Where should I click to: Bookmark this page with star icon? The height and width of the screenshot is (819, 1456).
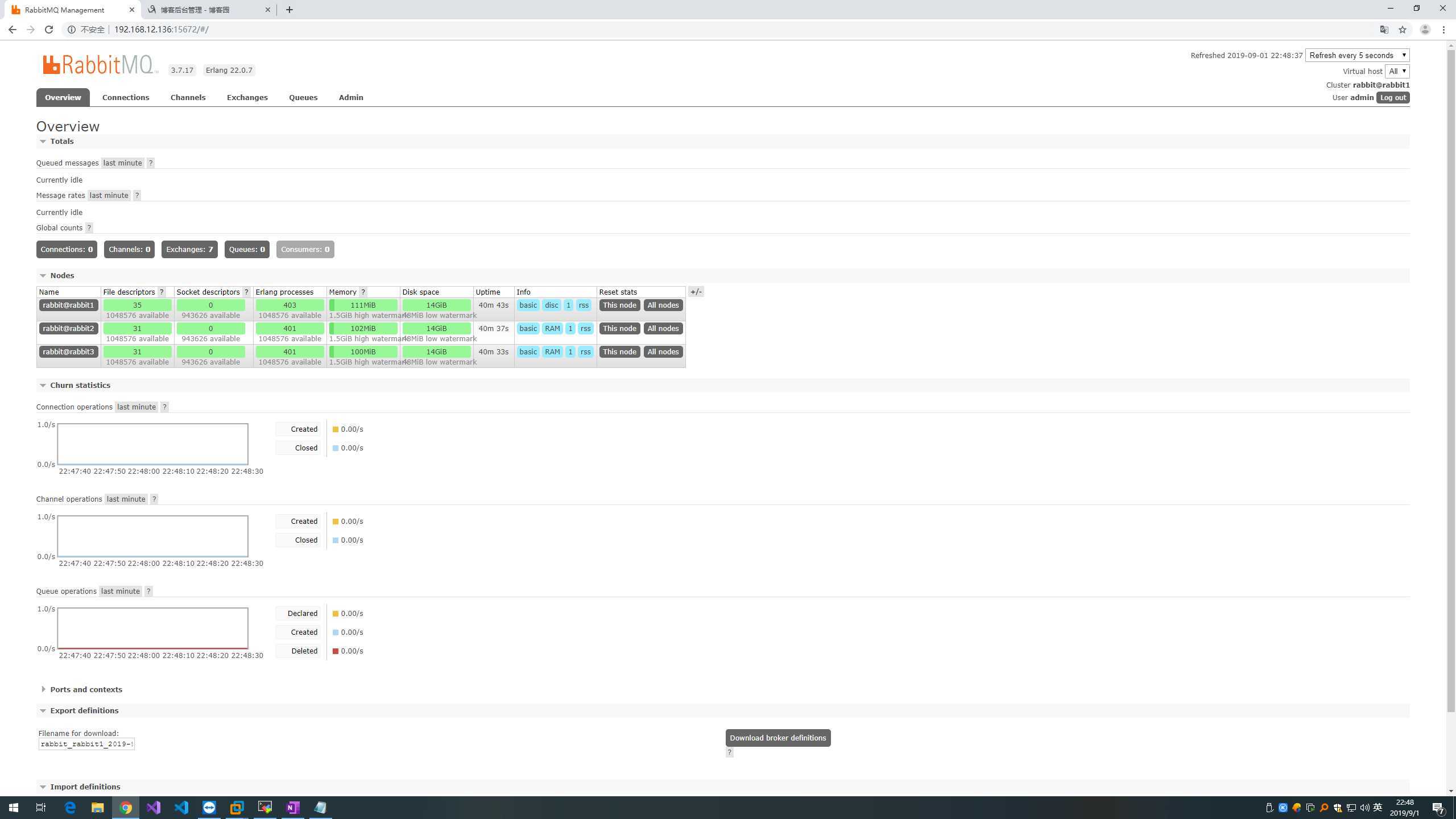tap(1403, 30)
